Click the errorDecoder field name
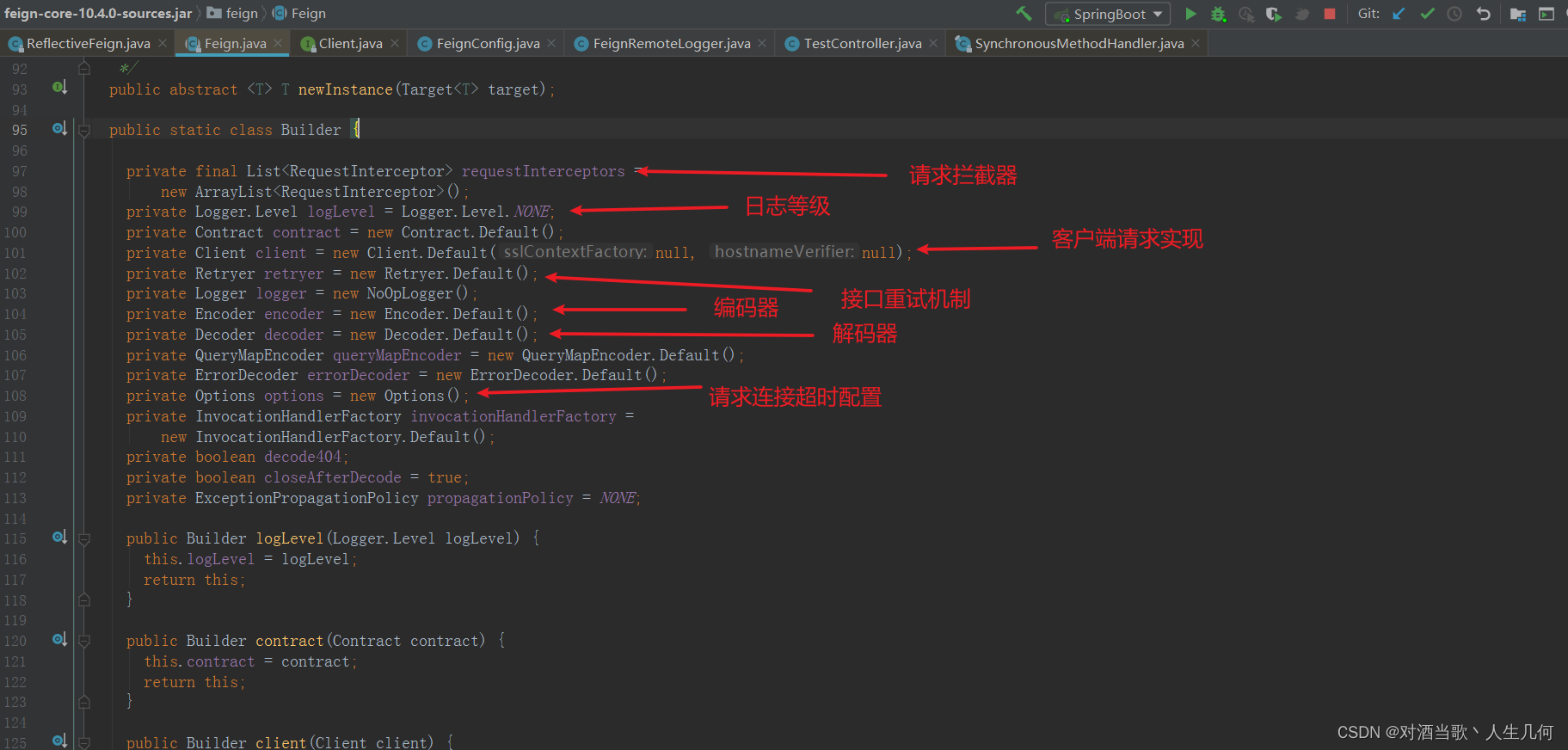The width and height of the screenshot is (1568, 750). [x=358, y=375]
